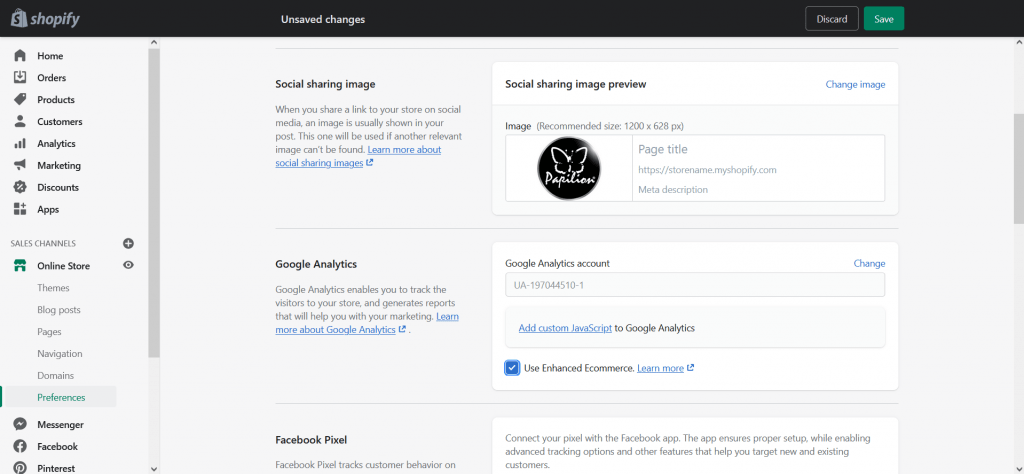This screenshot has width=1024, height=474.
Task: Open Orders section
Action: pos(52,78)
